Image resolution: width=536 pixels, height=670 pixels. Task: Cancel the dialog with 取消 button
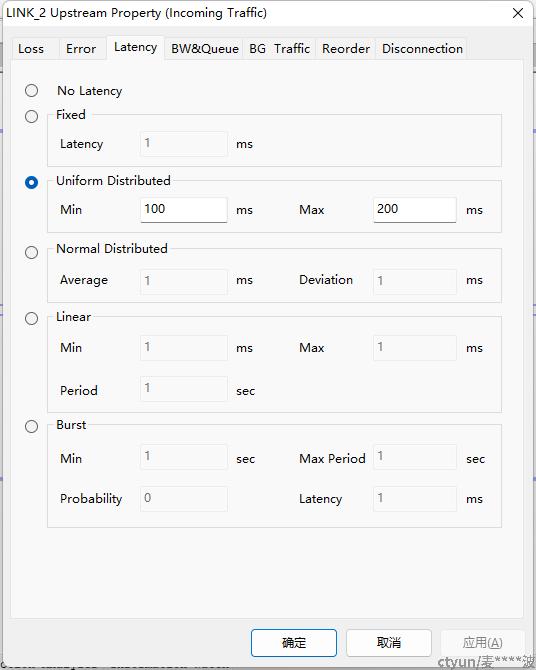[389, 643]
